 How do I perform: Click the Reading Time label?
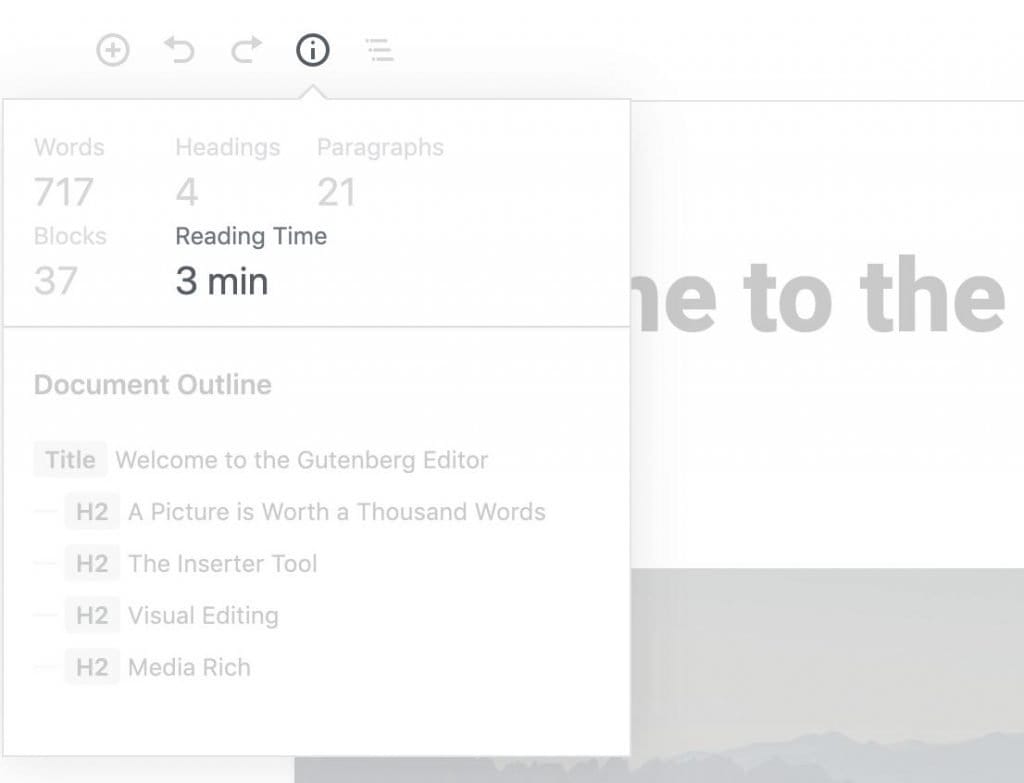(251, 236)
